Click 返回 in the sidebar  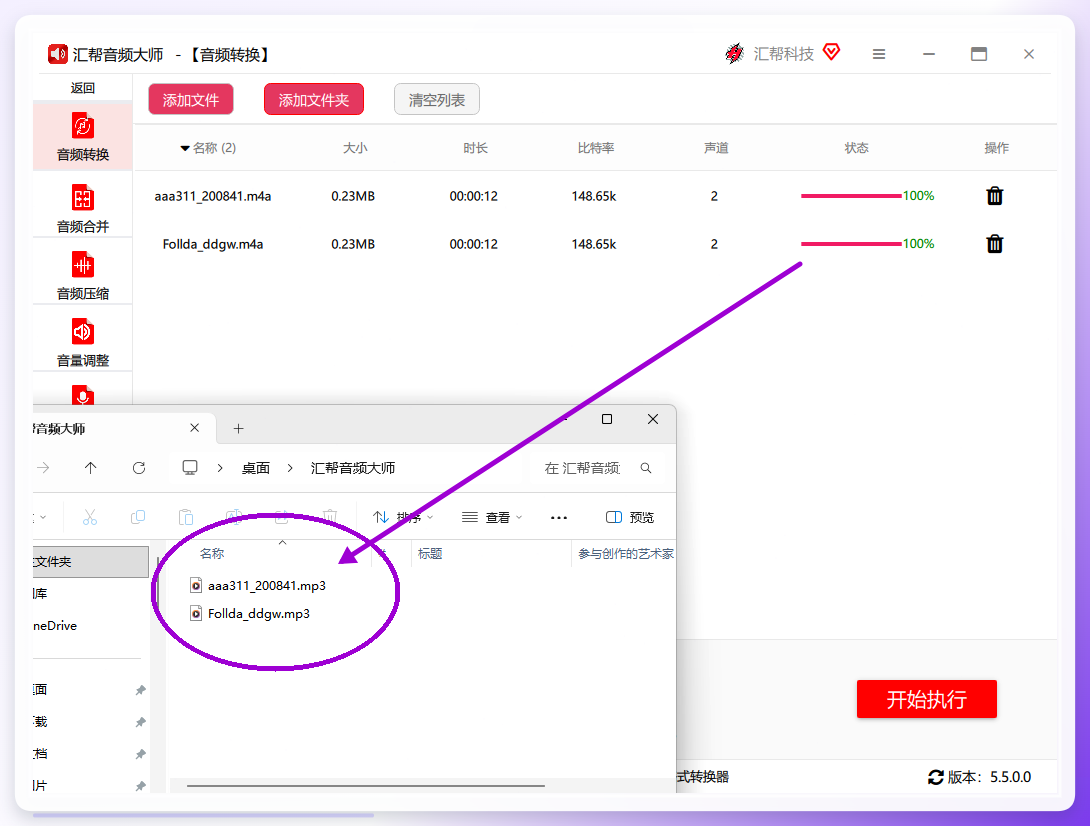tap(83, 88)
